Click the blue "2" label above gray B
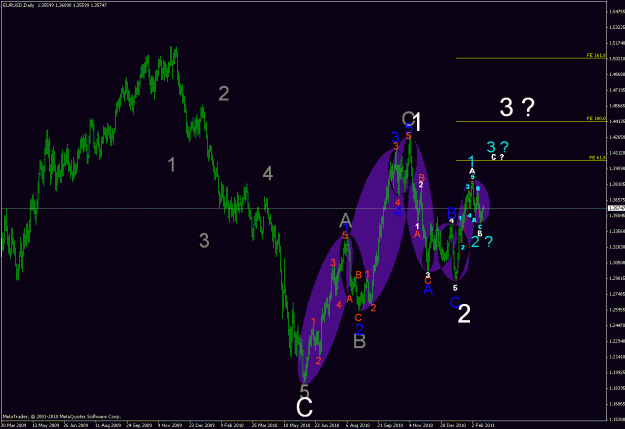The width and height of the screenshot is (625, 429). point(359,329)
